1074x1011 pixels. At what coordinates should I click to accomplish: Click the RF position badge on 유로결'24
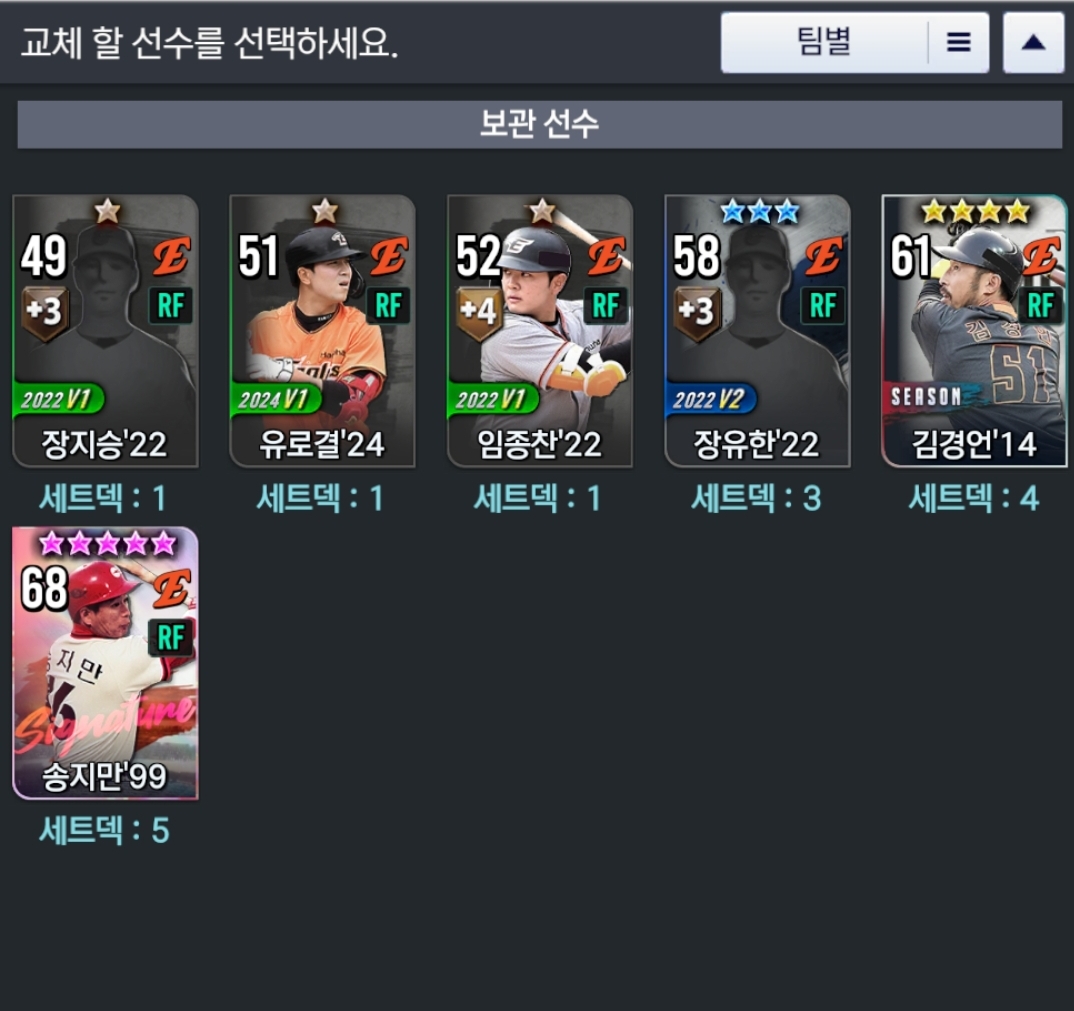(388, 305)
